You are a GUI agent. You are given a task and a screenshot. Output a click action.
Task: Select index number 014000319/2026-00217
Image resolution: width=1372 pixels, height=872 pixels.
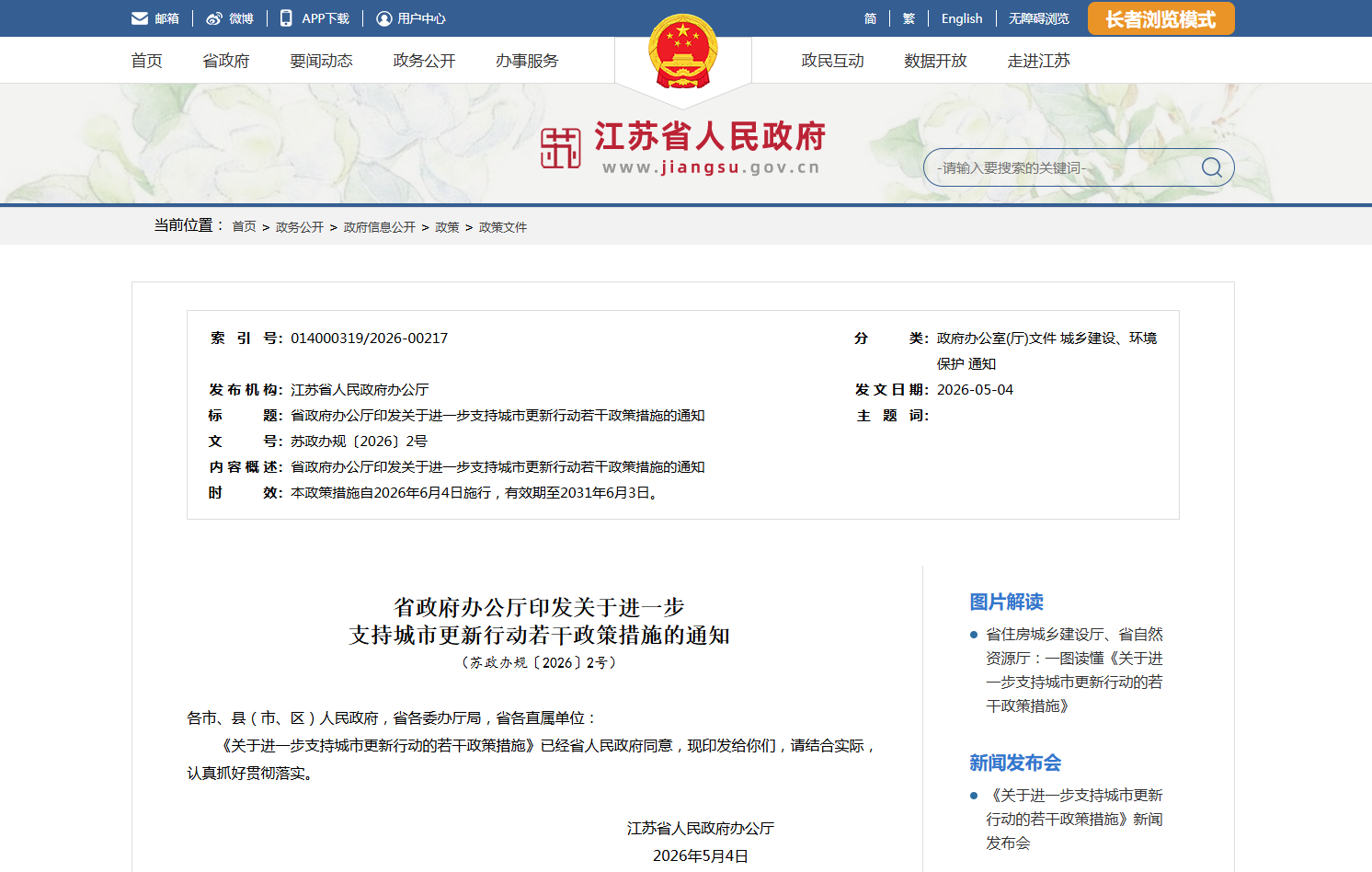click(370, 338)
